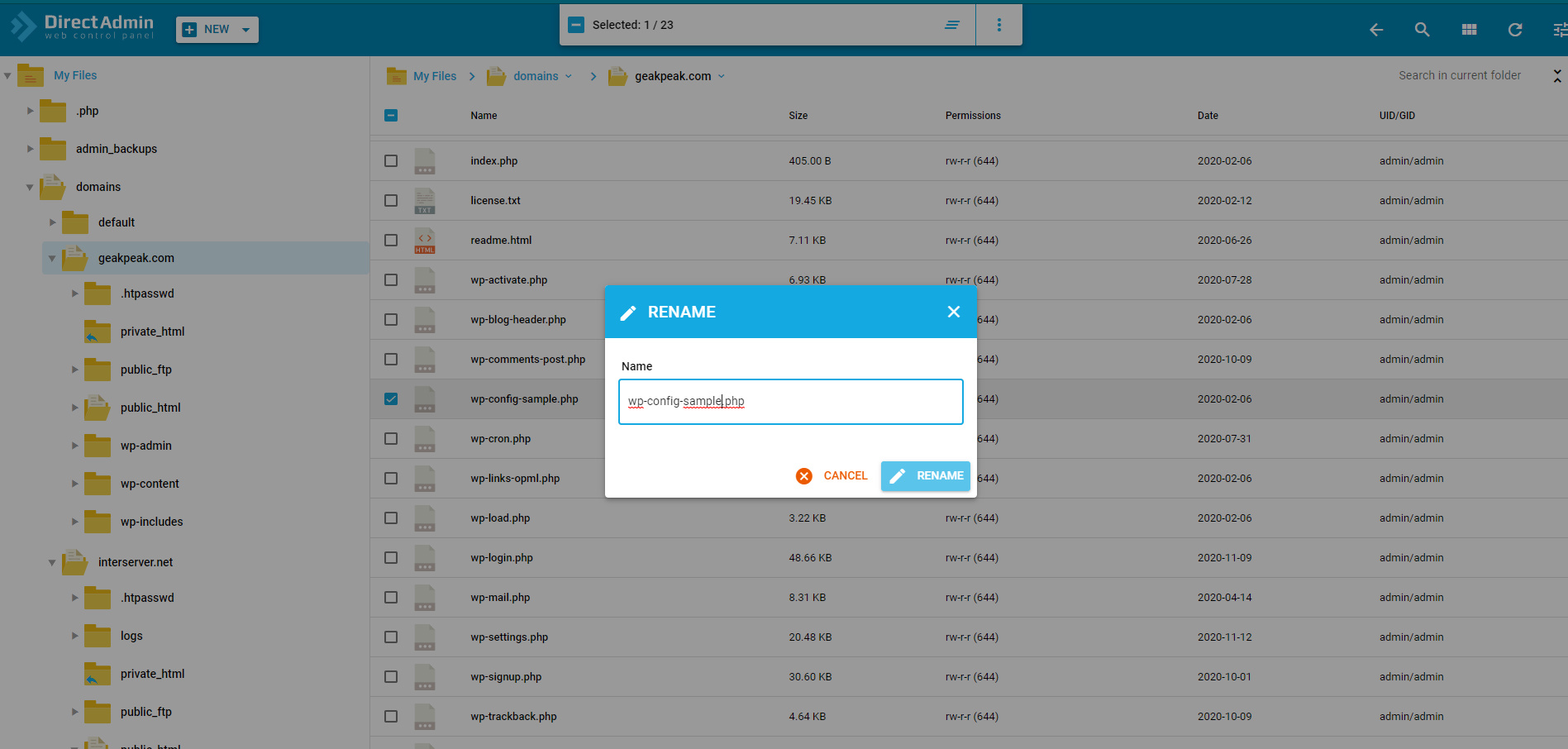
Task: Open the search magnifier icon in header
Action: click(1422, 30)
